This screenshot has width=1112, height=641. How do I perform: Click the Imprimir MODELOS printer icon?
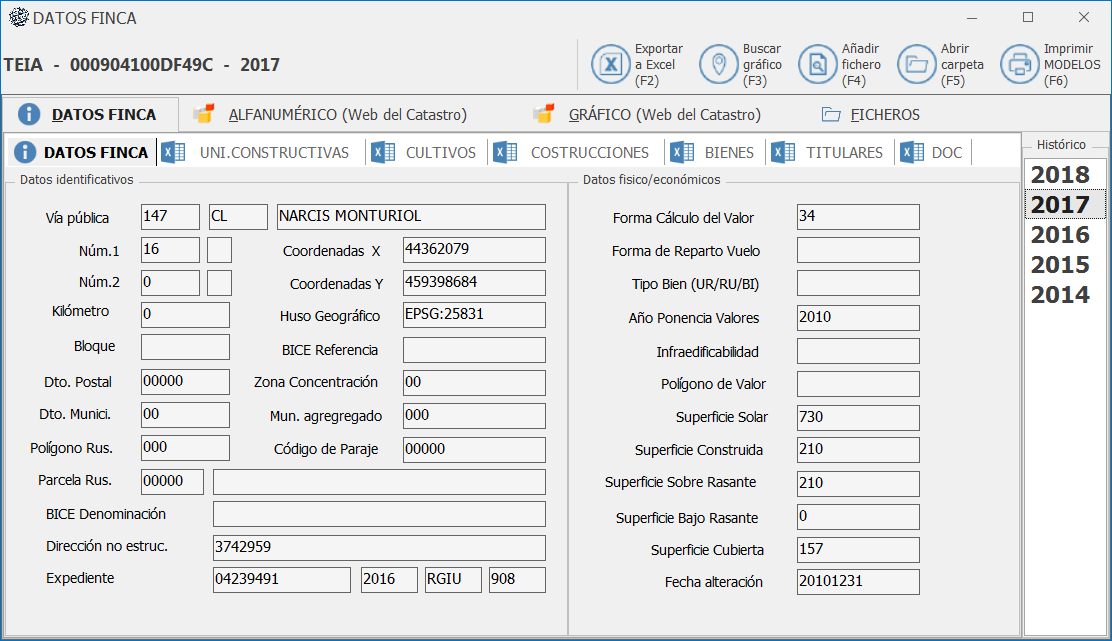tap(1020, 65)
